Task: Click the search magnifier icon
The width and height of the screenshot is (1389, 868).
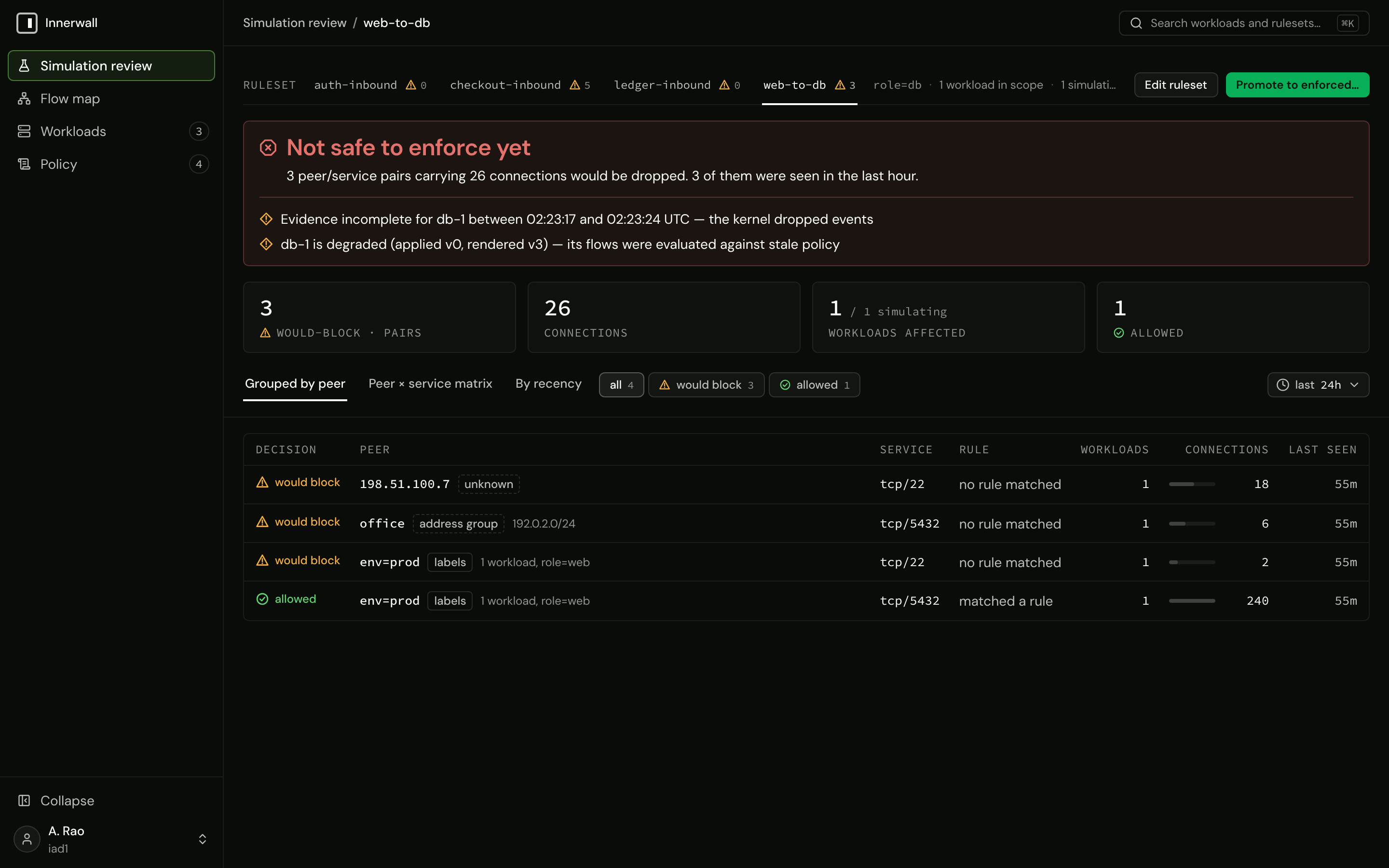Action: [x=1136, y=23]
